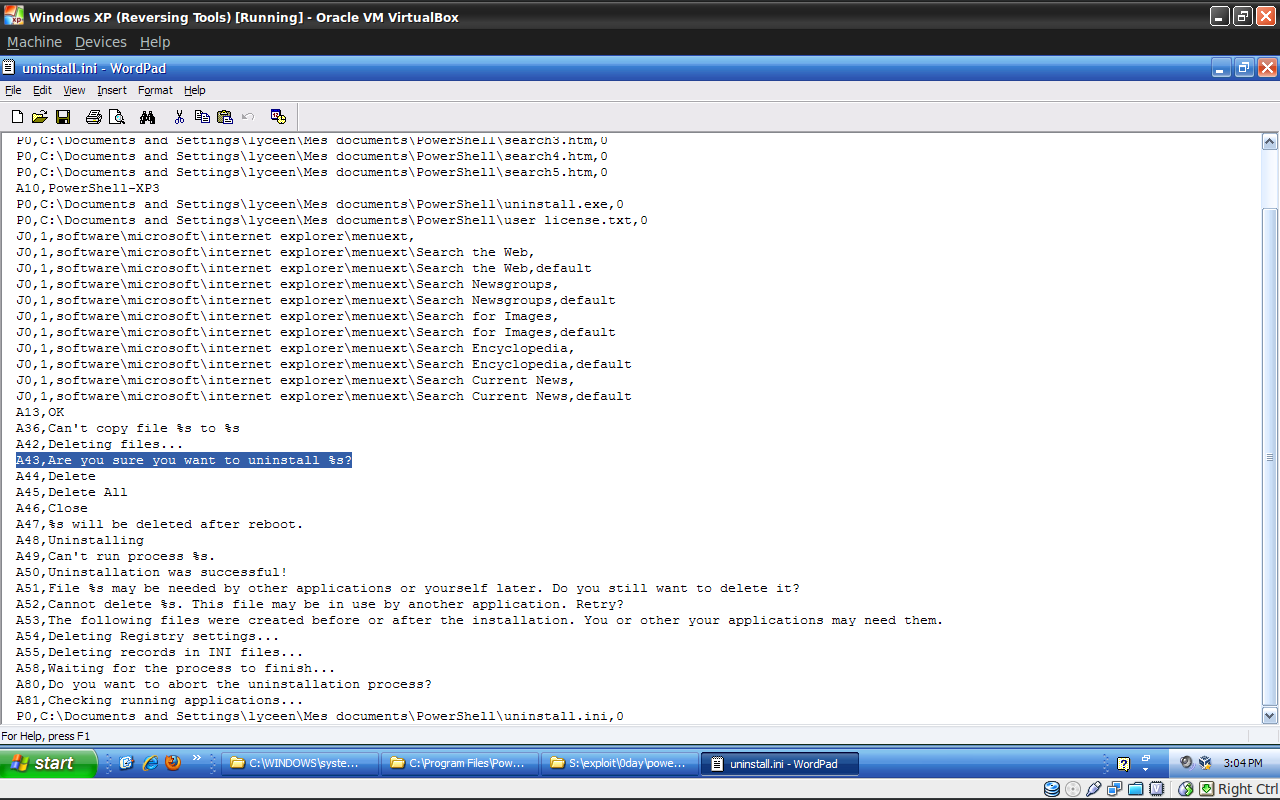
Task: Click the line A44,Delete
Action: pyautogui.click(x=56, y=476)
